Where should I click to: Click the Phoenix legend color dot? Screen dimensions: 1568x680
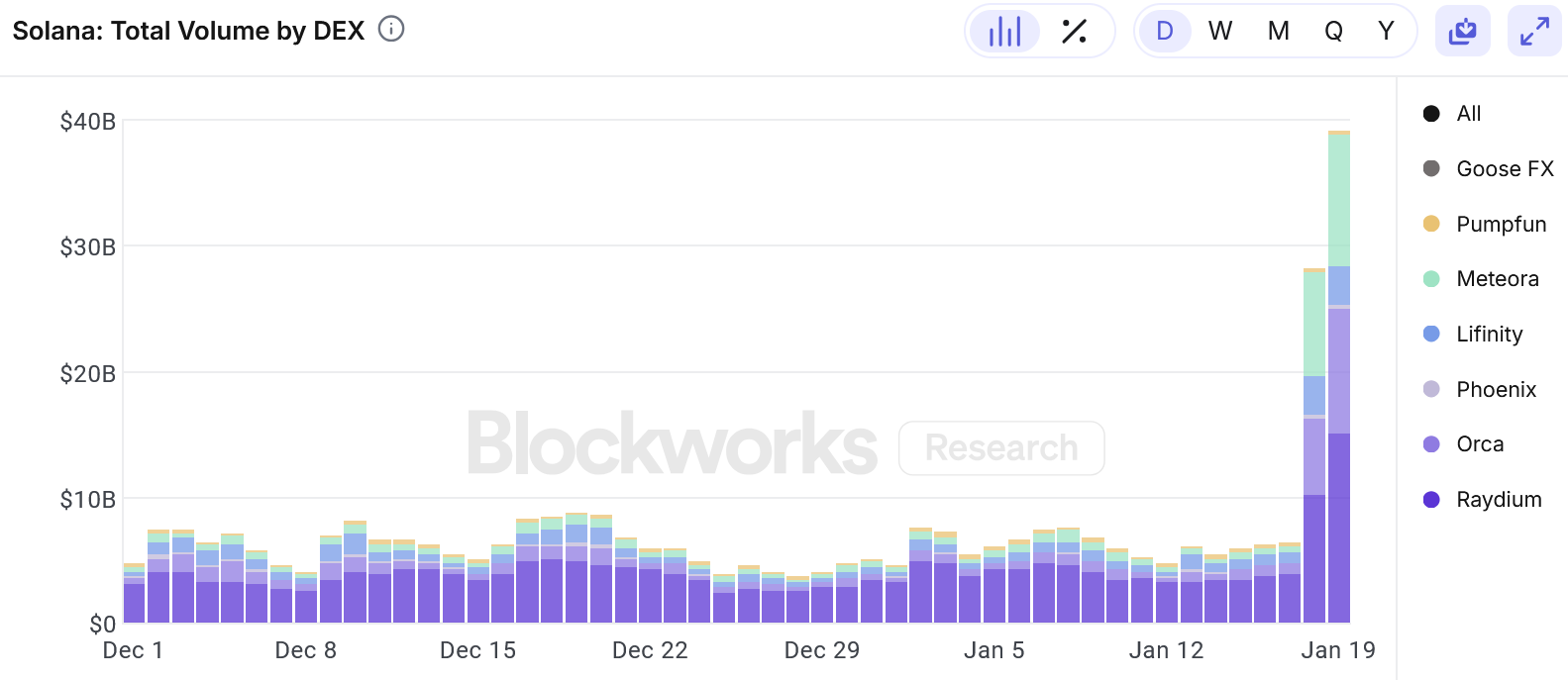1431,389
